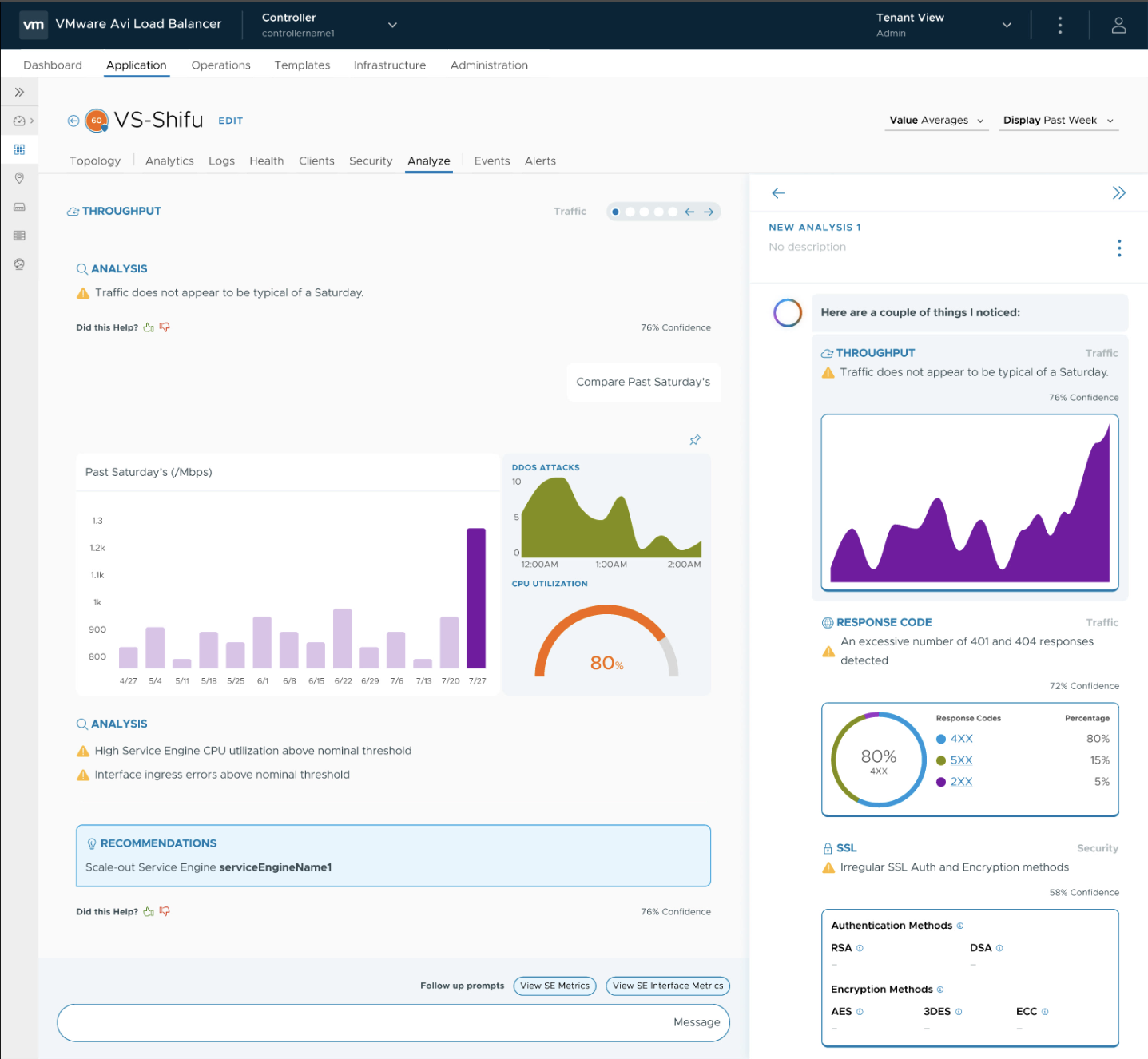The height and width of the screenshot is (1059, 1148).
Task: Open the Operations menu
Action: (221, 65)
